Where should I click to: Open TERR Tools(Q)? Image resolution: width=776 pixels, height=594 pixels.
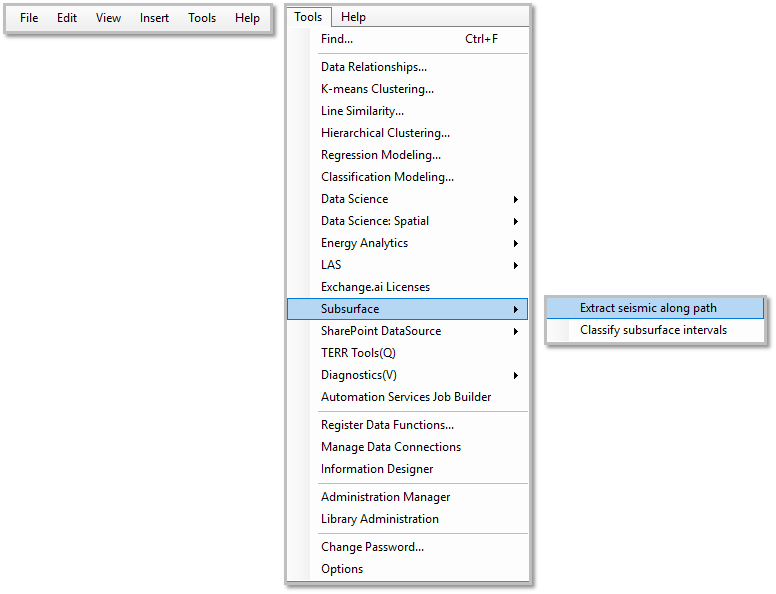pyautogui.click(x=408, y=353)
